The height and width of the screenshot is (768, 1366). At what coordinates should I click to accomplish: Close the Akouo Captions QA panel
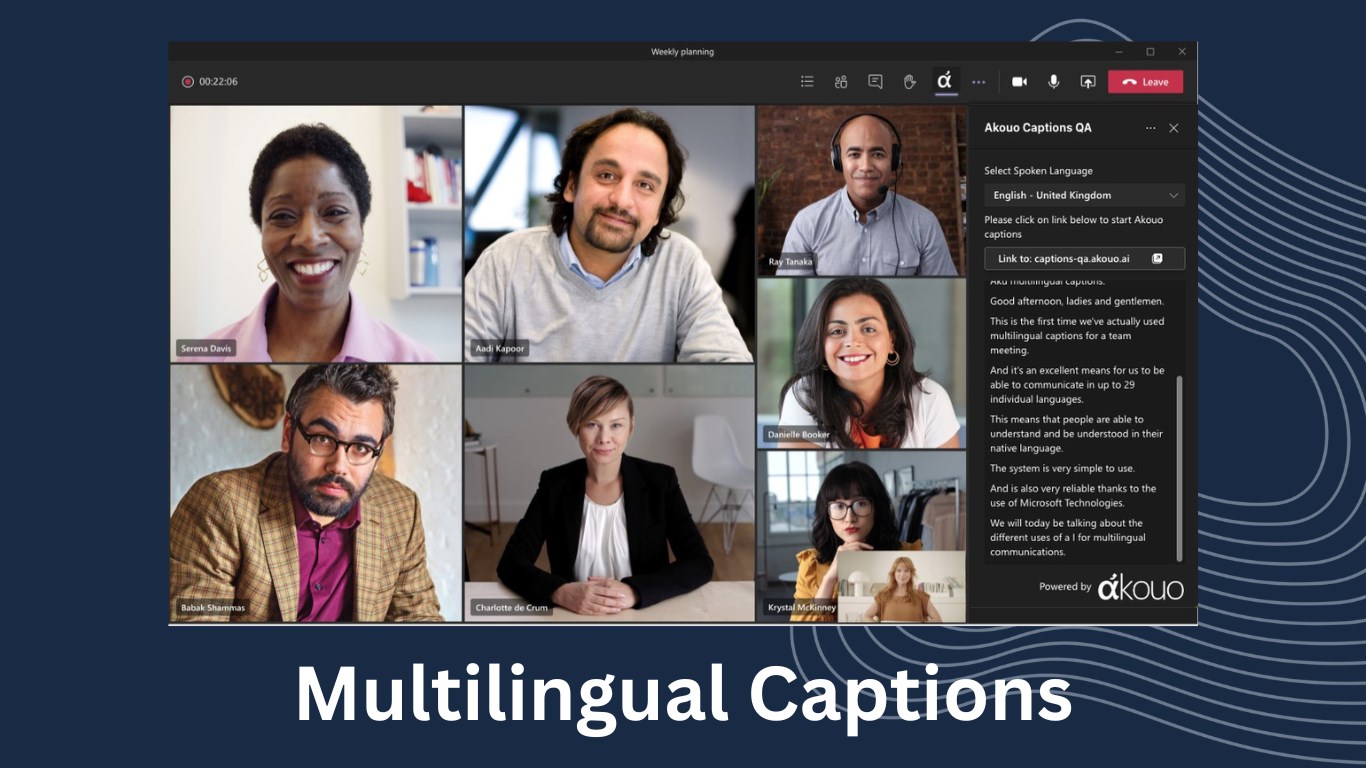[1174, 128]
